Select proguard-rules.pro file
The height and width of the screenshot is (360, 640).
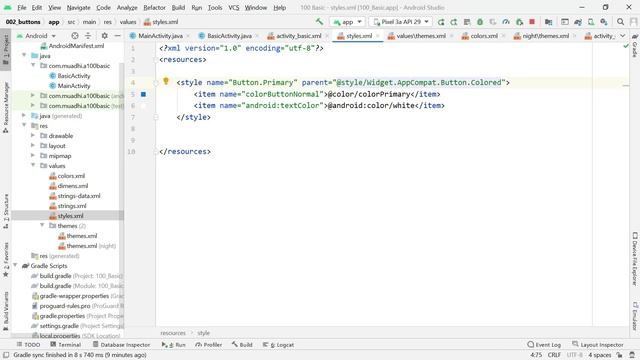pyautogui.click(x=65, y=306)
